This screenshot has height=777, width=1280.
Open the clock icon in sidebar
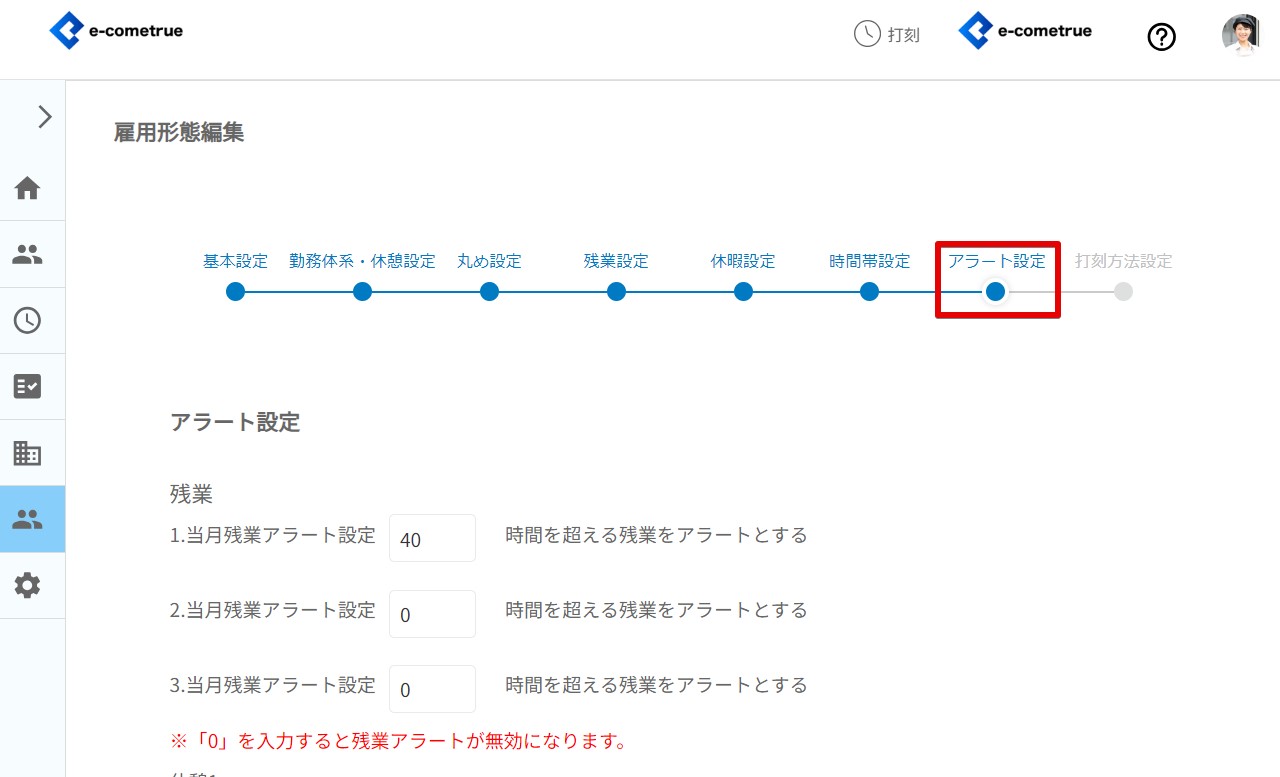point(27,321)
